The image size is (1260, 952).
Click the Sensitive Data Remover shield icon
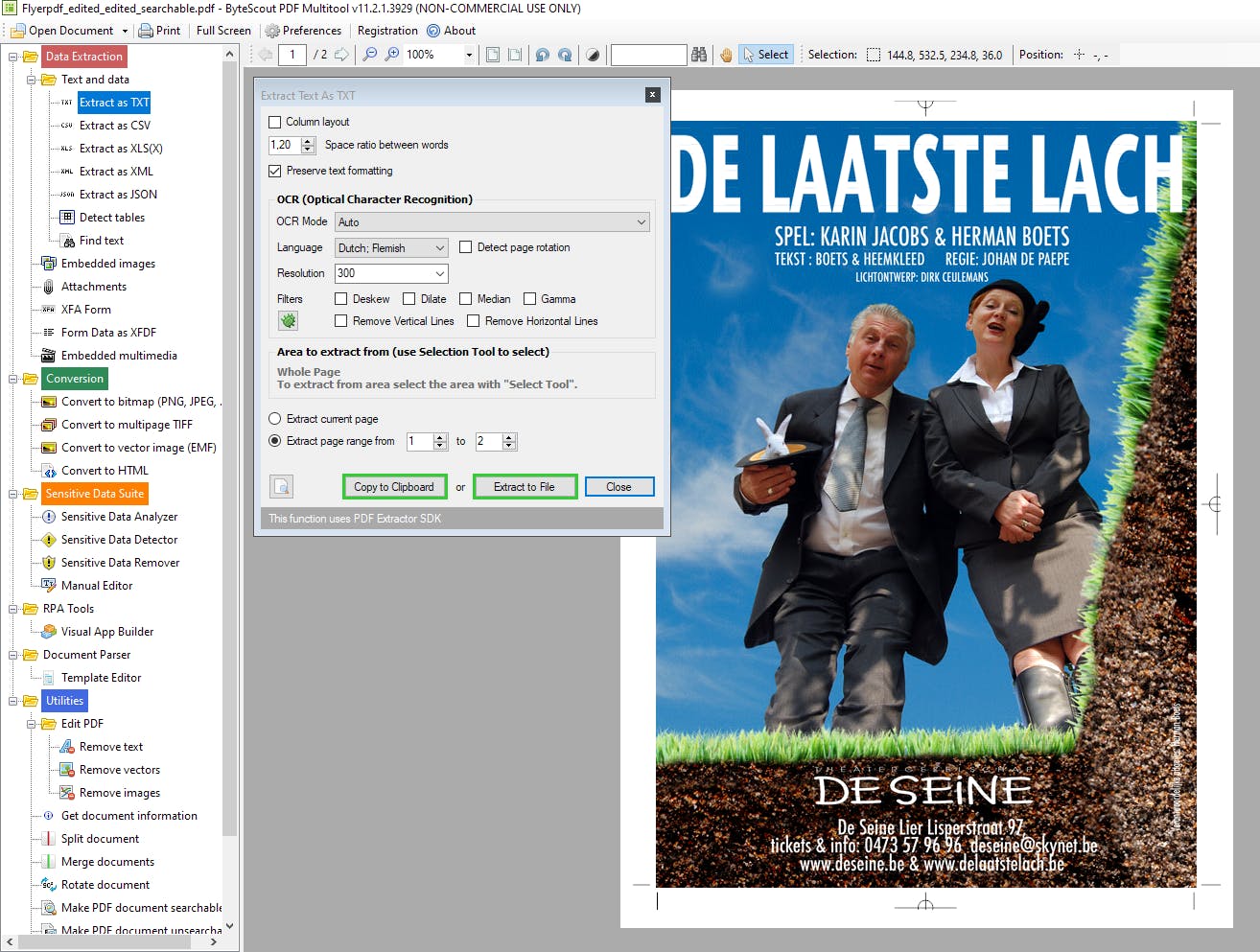point(49,563)
